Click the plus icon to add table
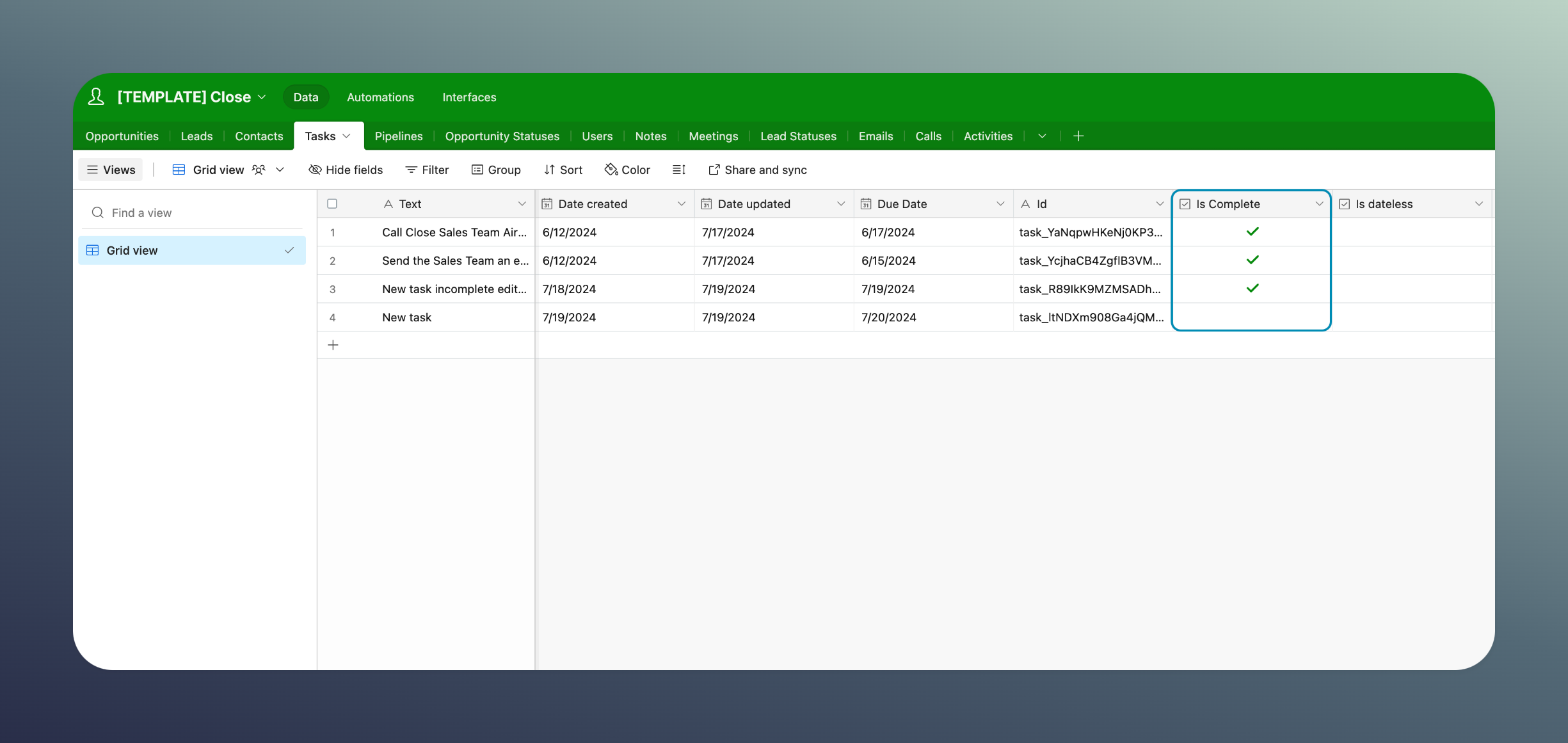Viewport: 1568px width, 743px height. click(1078, 136)
